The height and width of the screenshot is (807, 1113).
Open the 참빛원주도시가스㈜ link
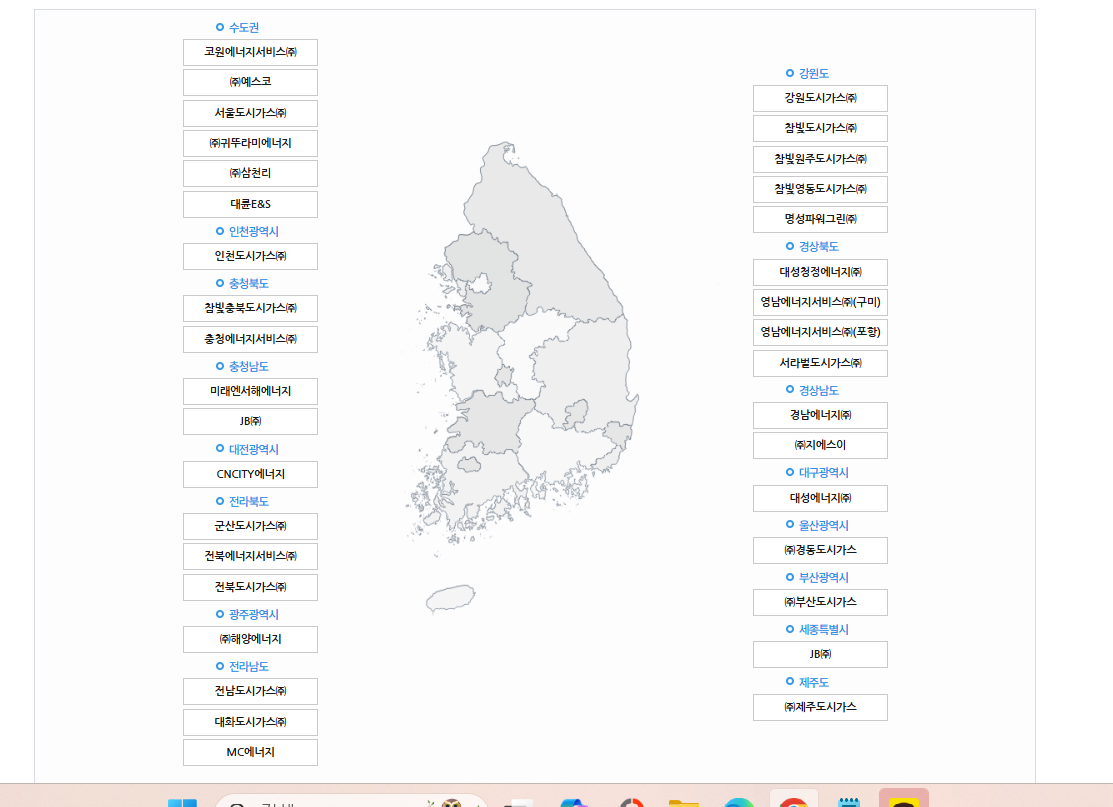point(820,160)
